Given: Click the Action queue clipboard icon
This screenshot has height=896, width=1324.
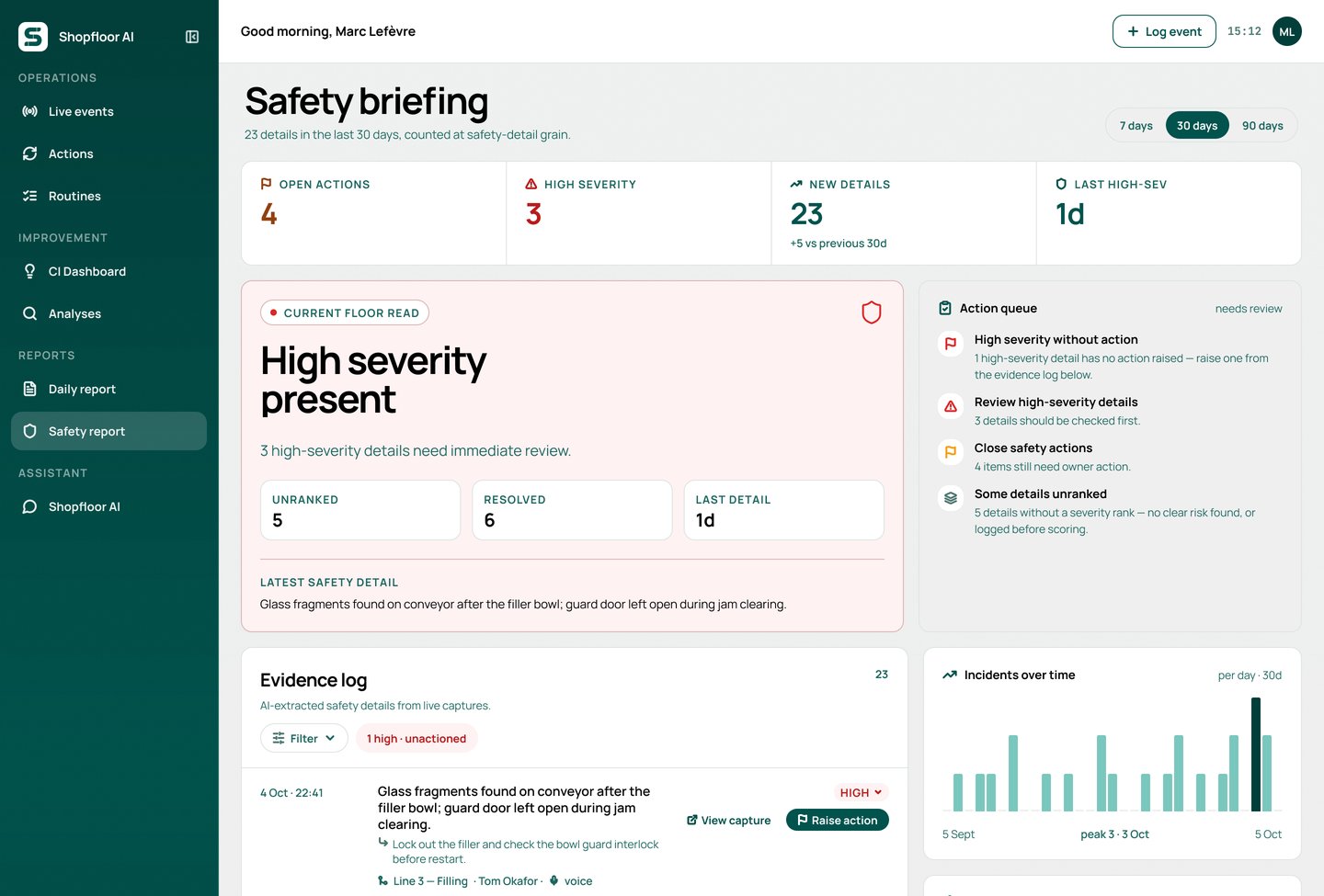Looking at the screenshot, I should (x=945, y=309).
